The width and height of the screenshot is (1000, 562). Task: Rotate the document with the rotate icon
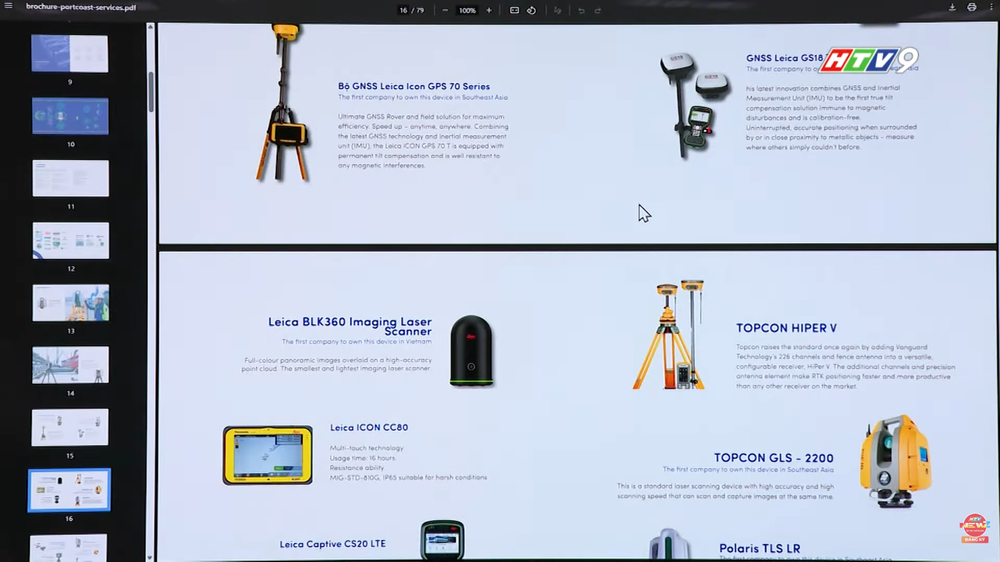point(531,10)
